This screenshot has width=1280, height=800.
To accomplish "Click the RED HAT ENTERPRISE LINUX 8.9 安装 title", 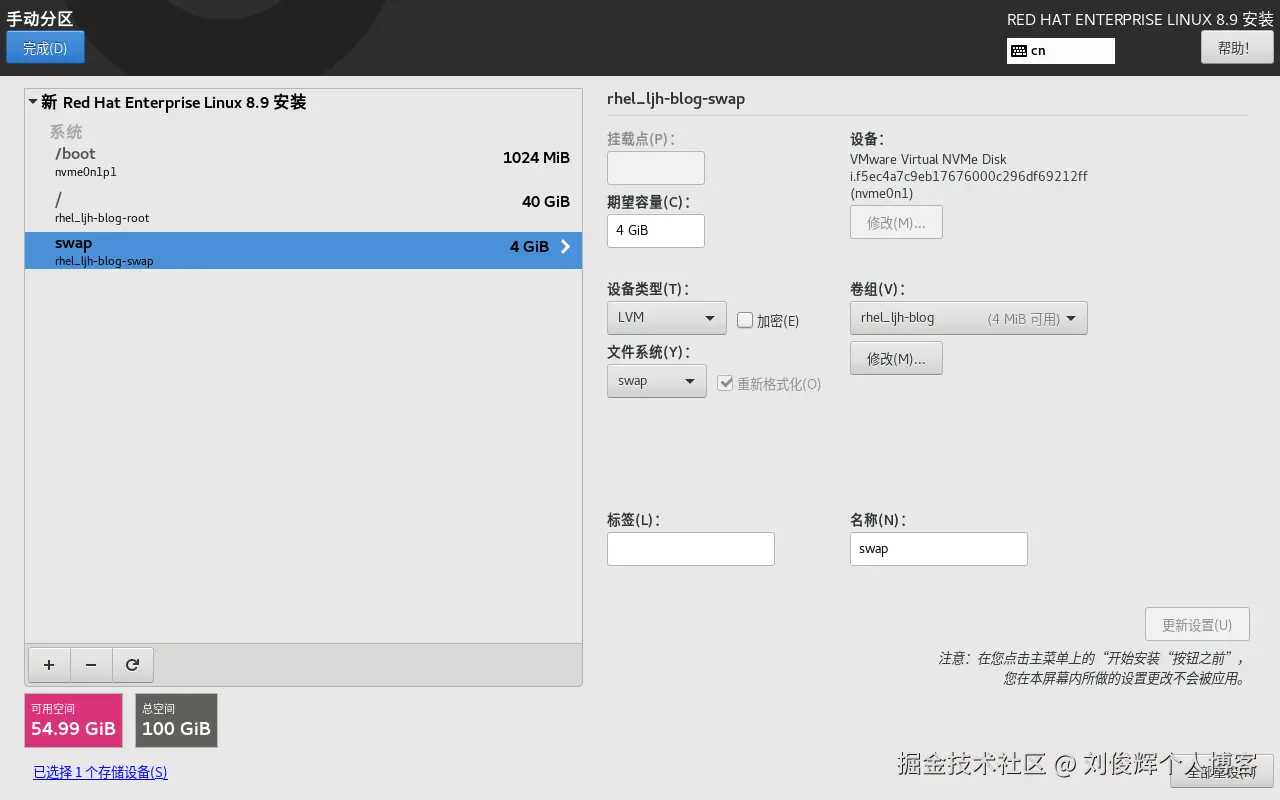I will click(1140, 20).
